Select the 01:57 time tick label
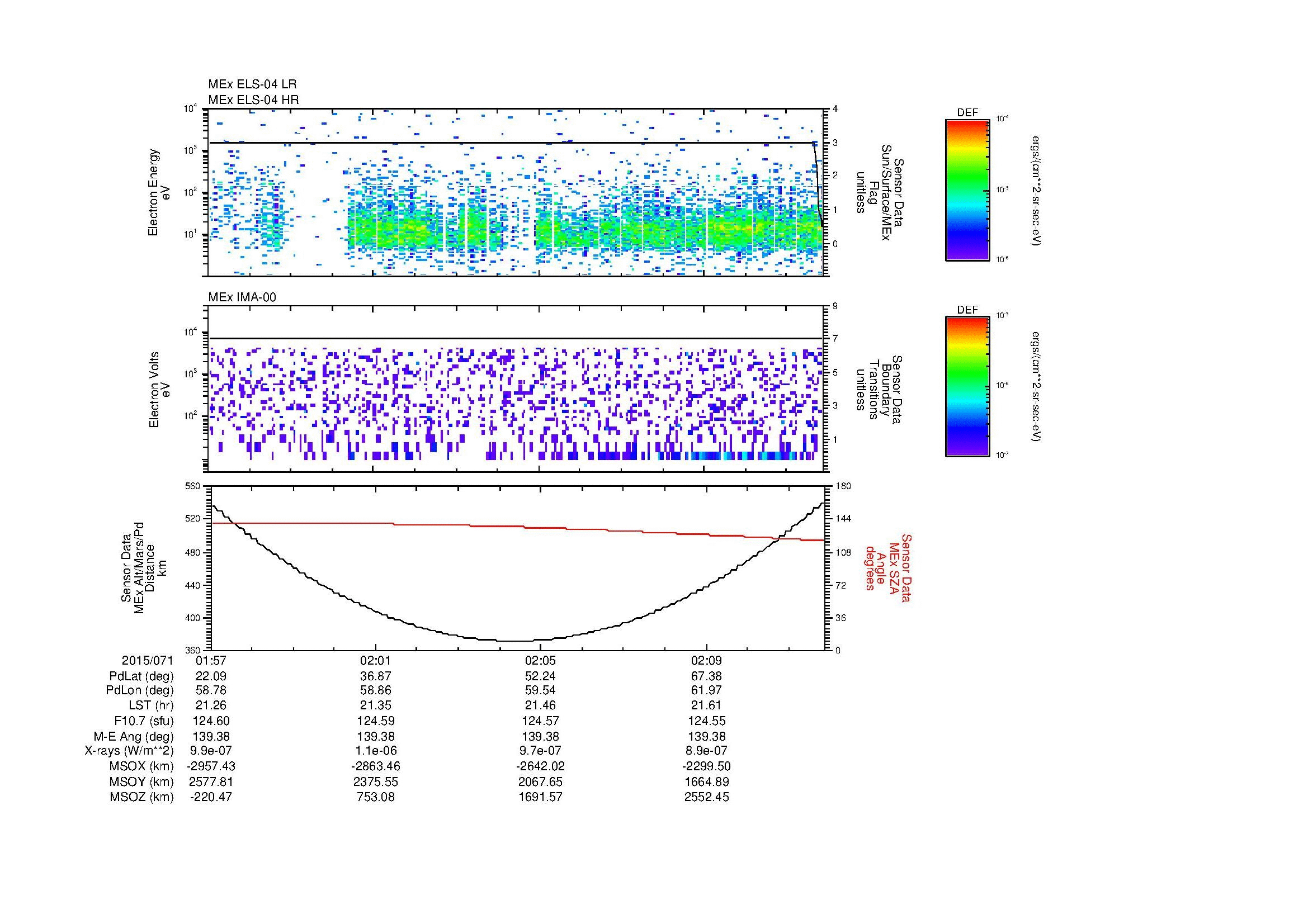 tap(211, 660)
